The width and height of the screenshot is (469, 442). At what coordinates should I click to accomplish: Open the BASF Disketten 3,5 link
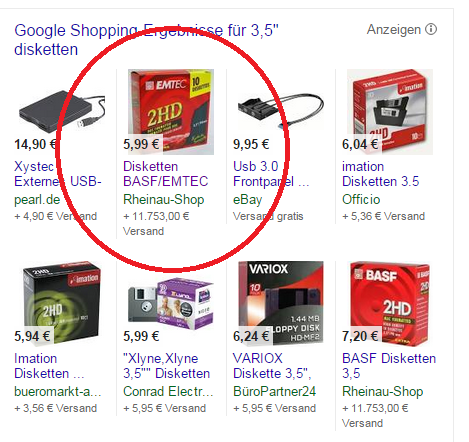click(x=389, y=366)
